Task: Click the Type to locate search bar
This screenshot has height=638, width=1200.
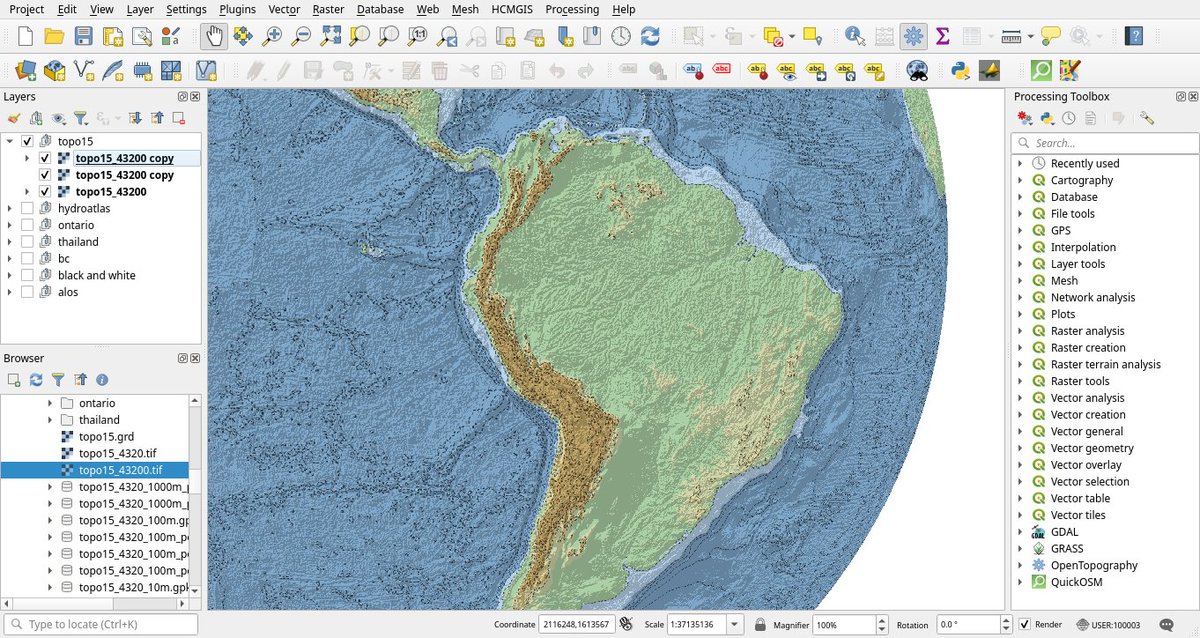Action: coord(100,624)
